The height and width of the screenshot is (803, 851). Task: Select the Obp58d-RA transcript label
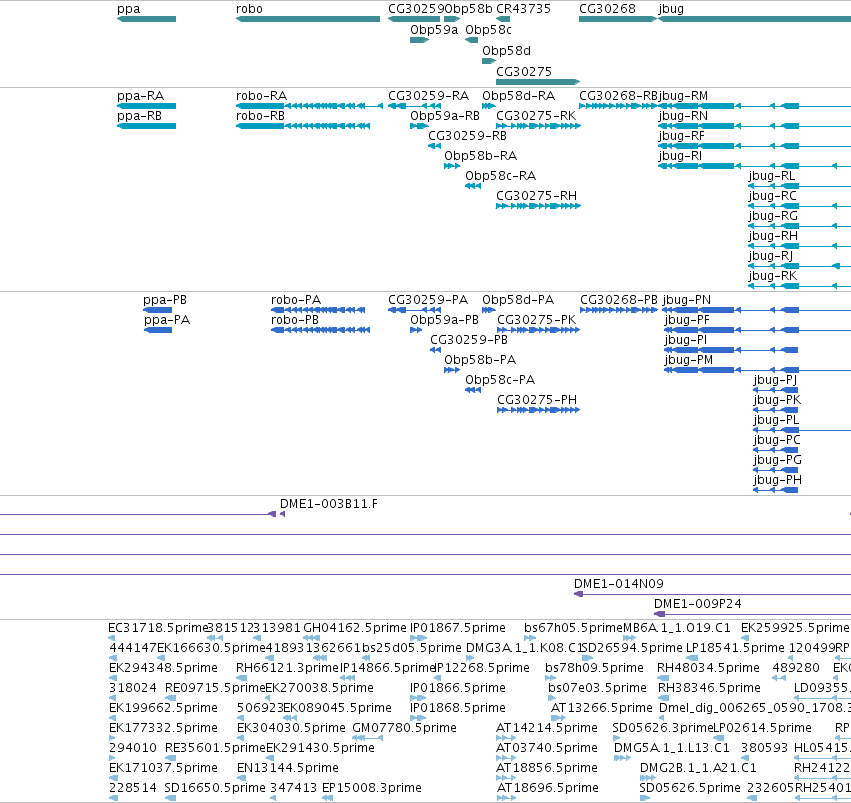518,96
